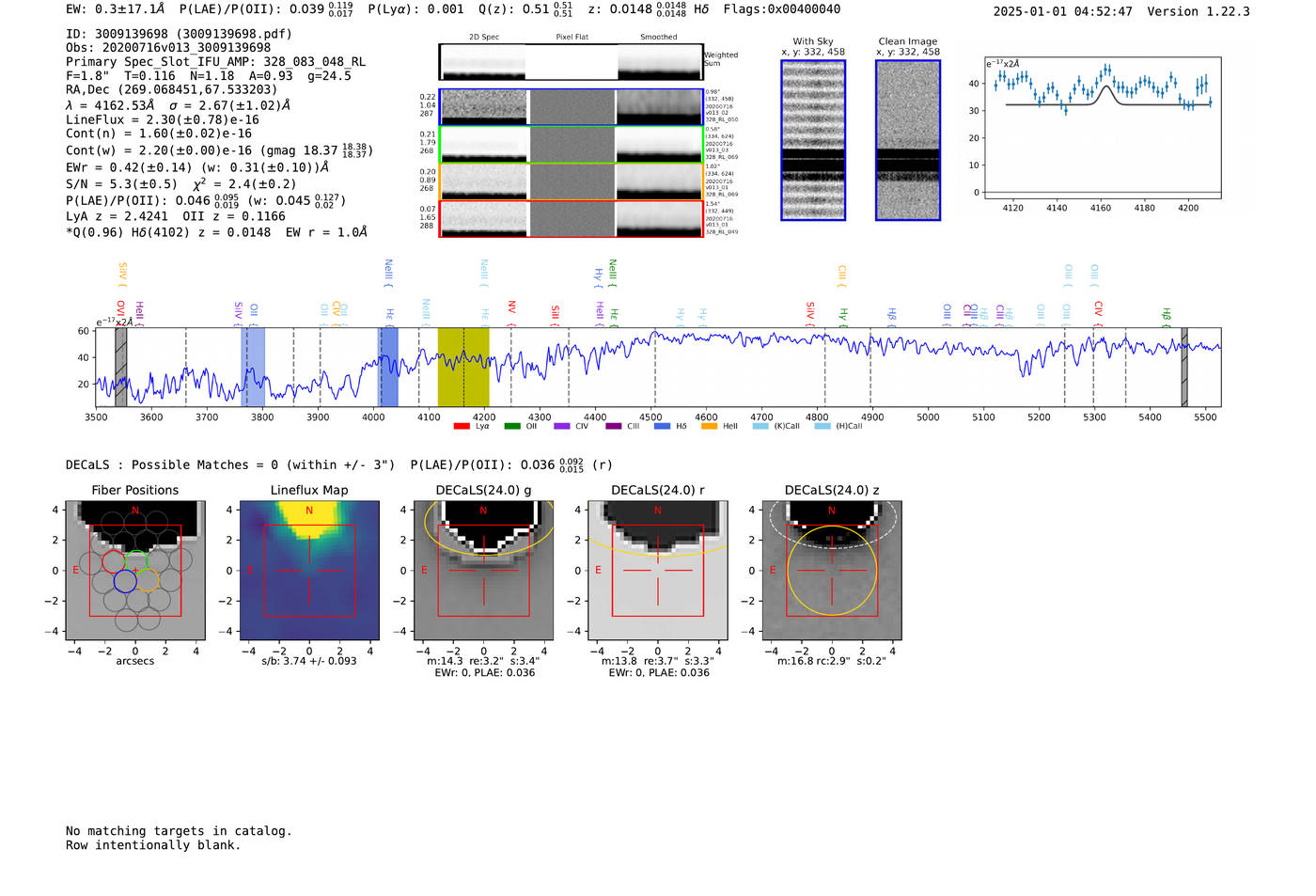Click the 'Pixel Flat' column header

point(572,37)
